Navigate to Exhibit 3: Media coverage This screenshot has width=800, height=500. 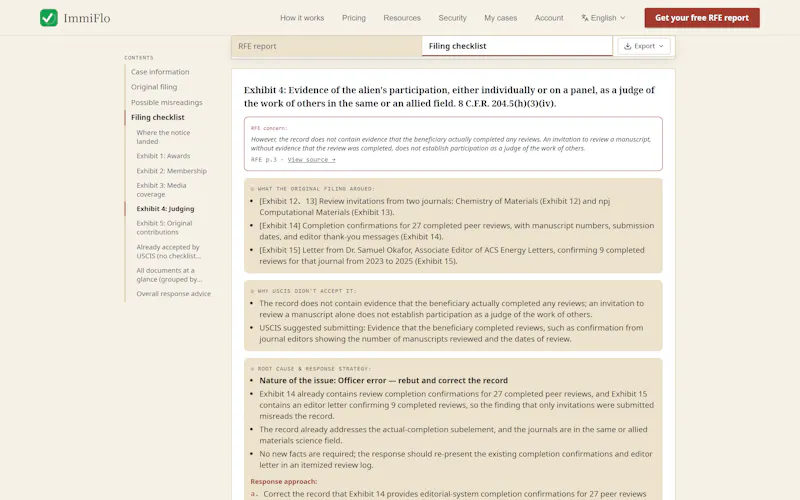coord(161,190)
